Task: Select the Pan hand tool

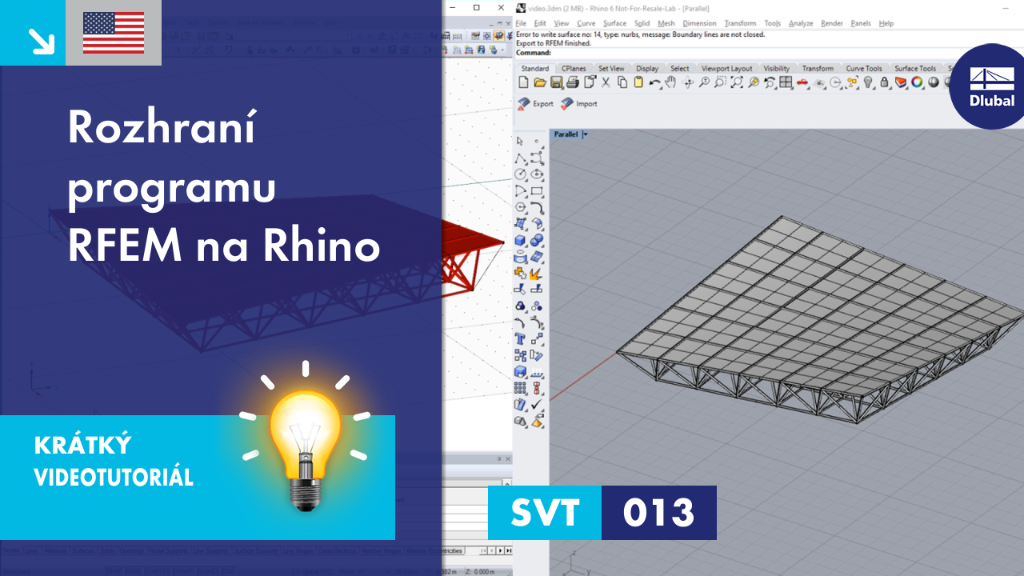Action: (x=671, y=83)
